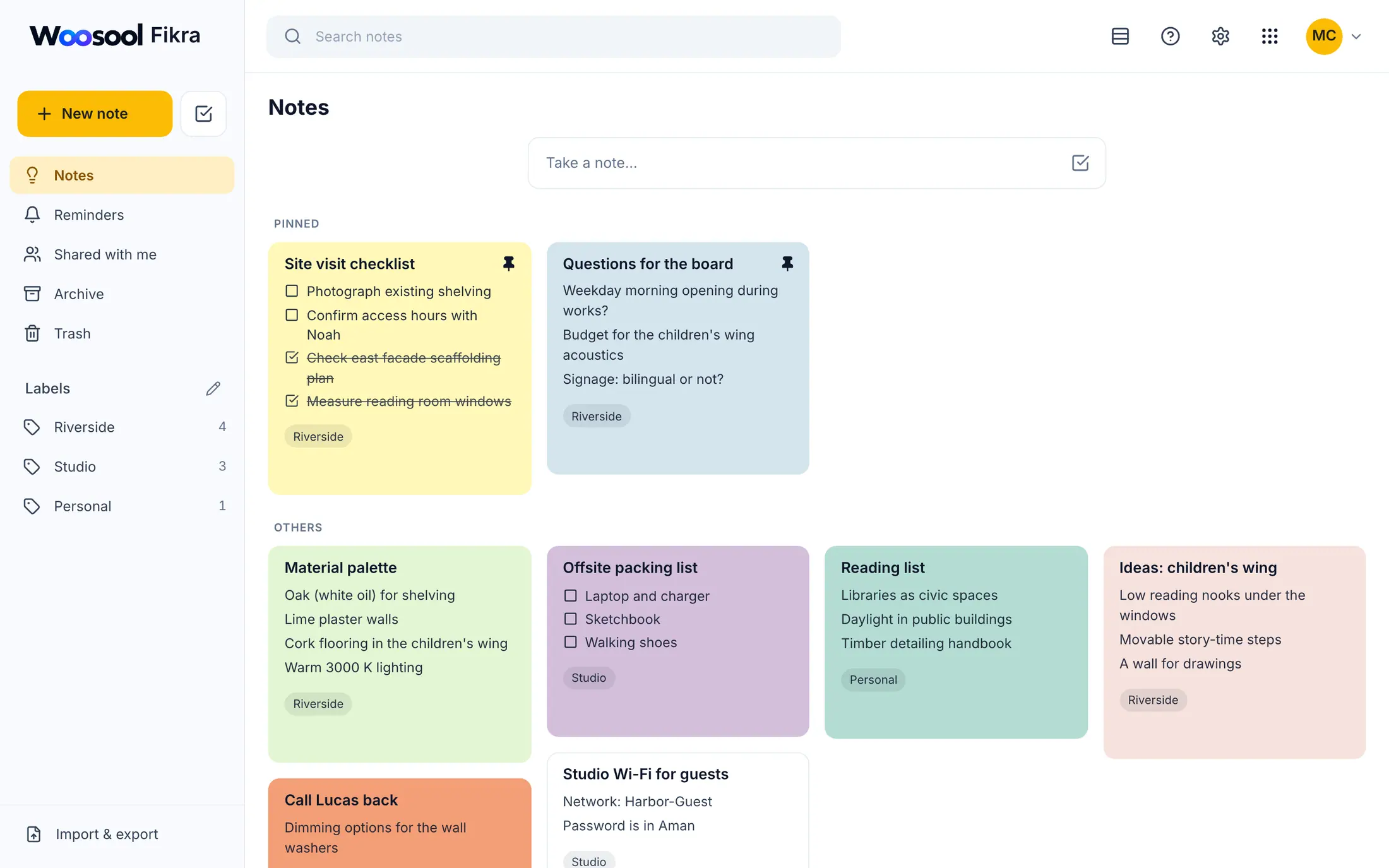The image size is (1389, 868).
Task: Filter by the Studio label in sidebar
Action: coord(122,467)
